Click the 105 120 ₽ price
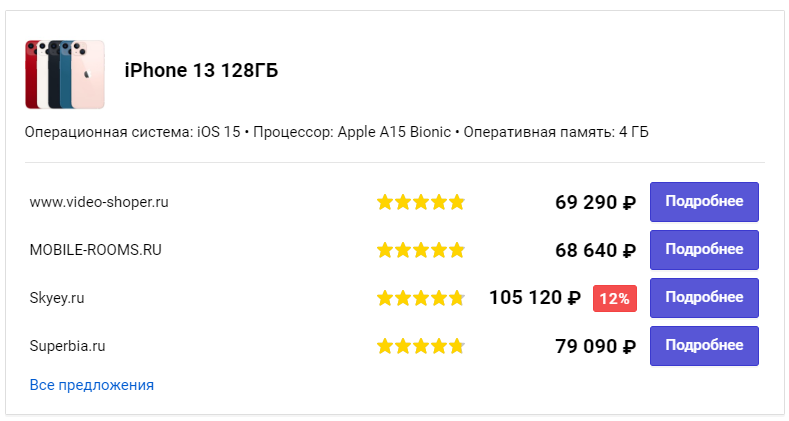Viewport: 789px width, 421px height. click(x=535, y=298)
